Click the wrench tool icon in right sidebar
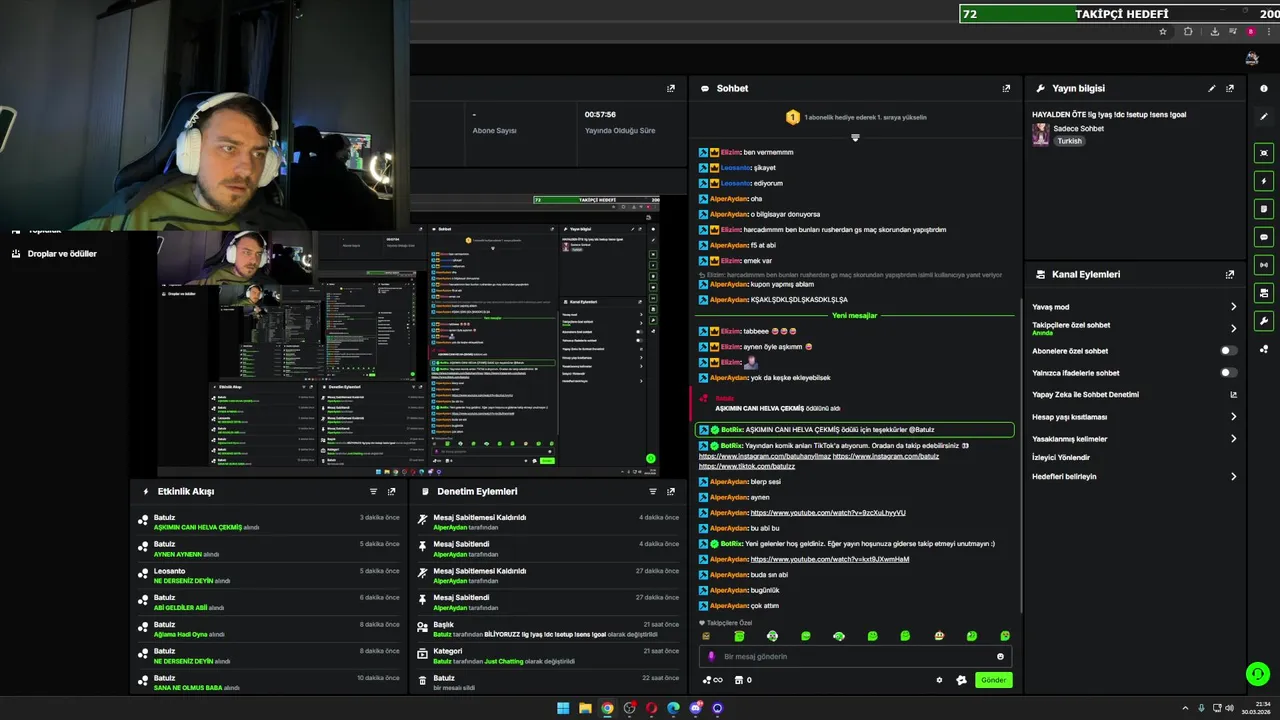Viewport: 1280px width, 720px height. point(1264,321)
